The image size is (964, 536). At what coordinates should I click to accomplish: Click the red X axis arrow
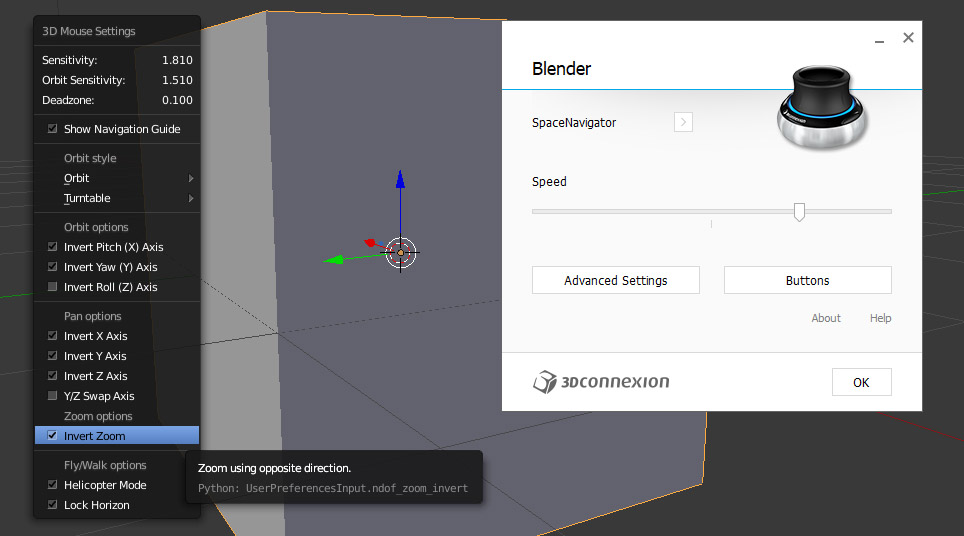tap(369, 243)
